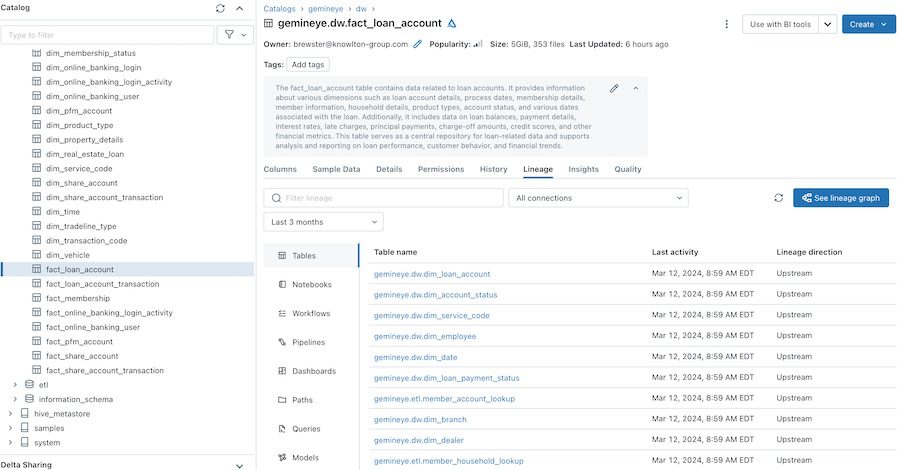
Task: Click Add tags button
Action: coord(308,65)
